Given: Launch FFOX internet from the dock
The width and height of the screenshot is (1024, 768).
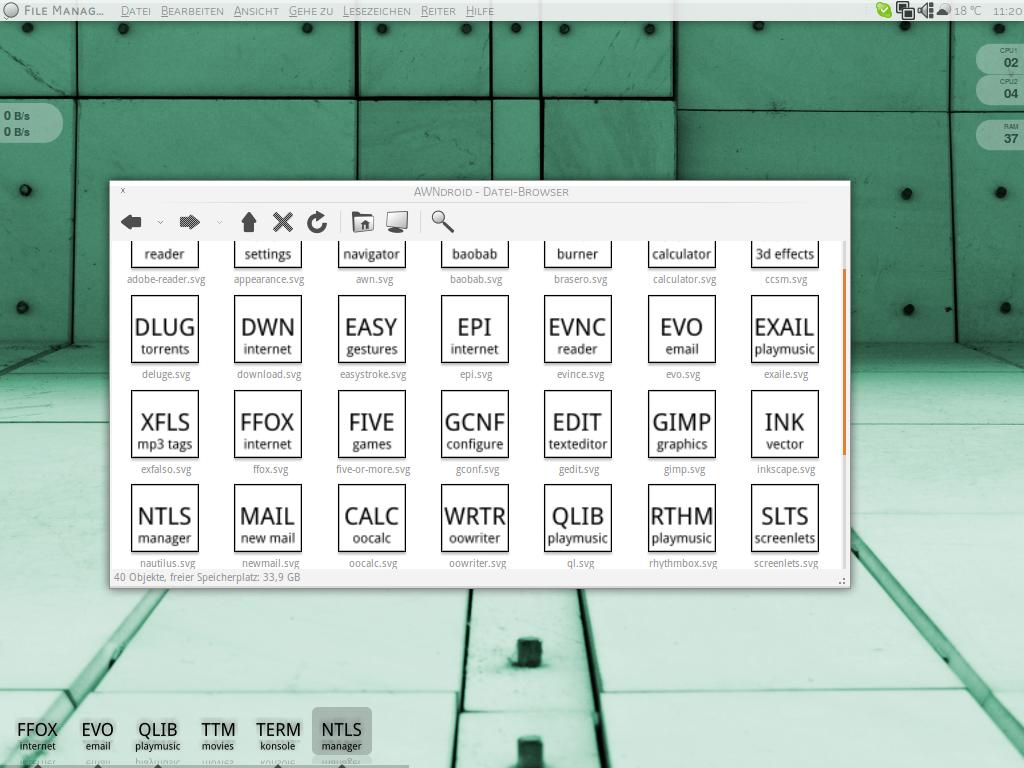Looking at the screenshot, I should click(x=37, y=736).
